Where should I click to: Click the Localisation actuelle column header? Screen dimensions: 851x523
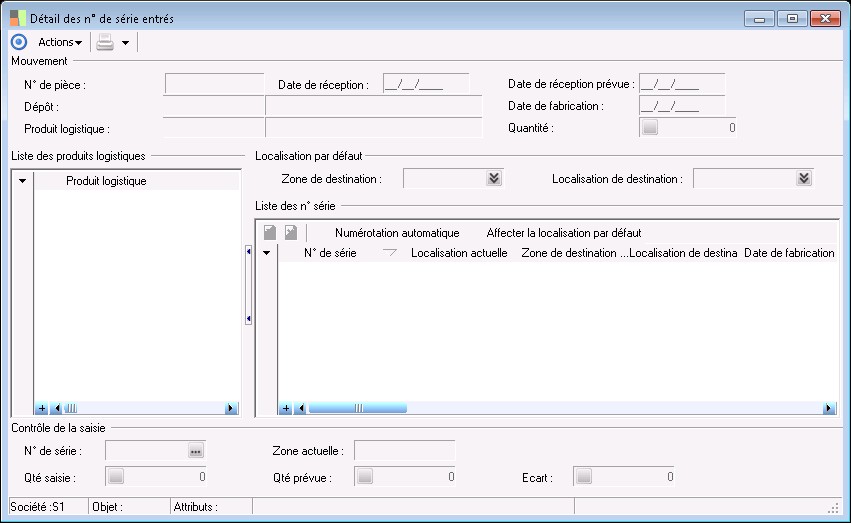pyautogui.click(x=459, y=253)
